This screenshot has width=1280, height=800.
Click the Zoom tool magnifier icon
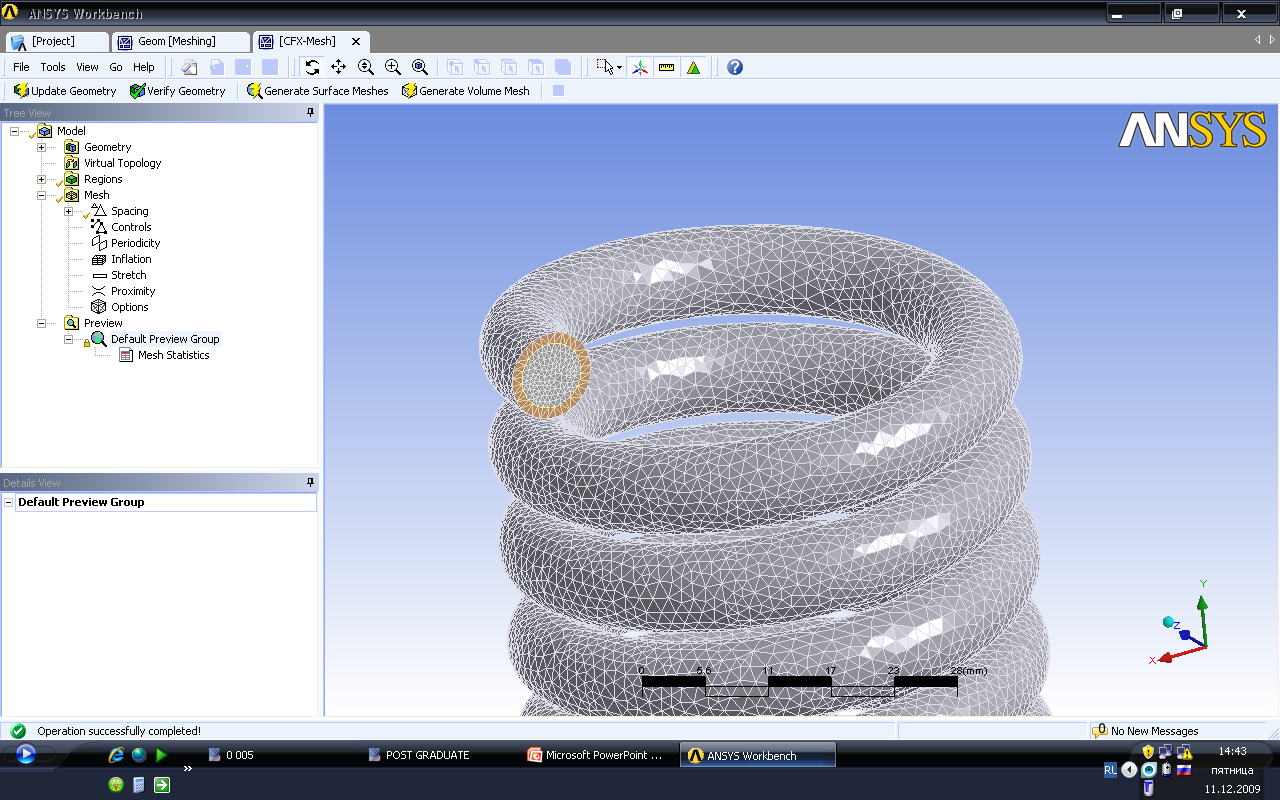coord(366,67)
